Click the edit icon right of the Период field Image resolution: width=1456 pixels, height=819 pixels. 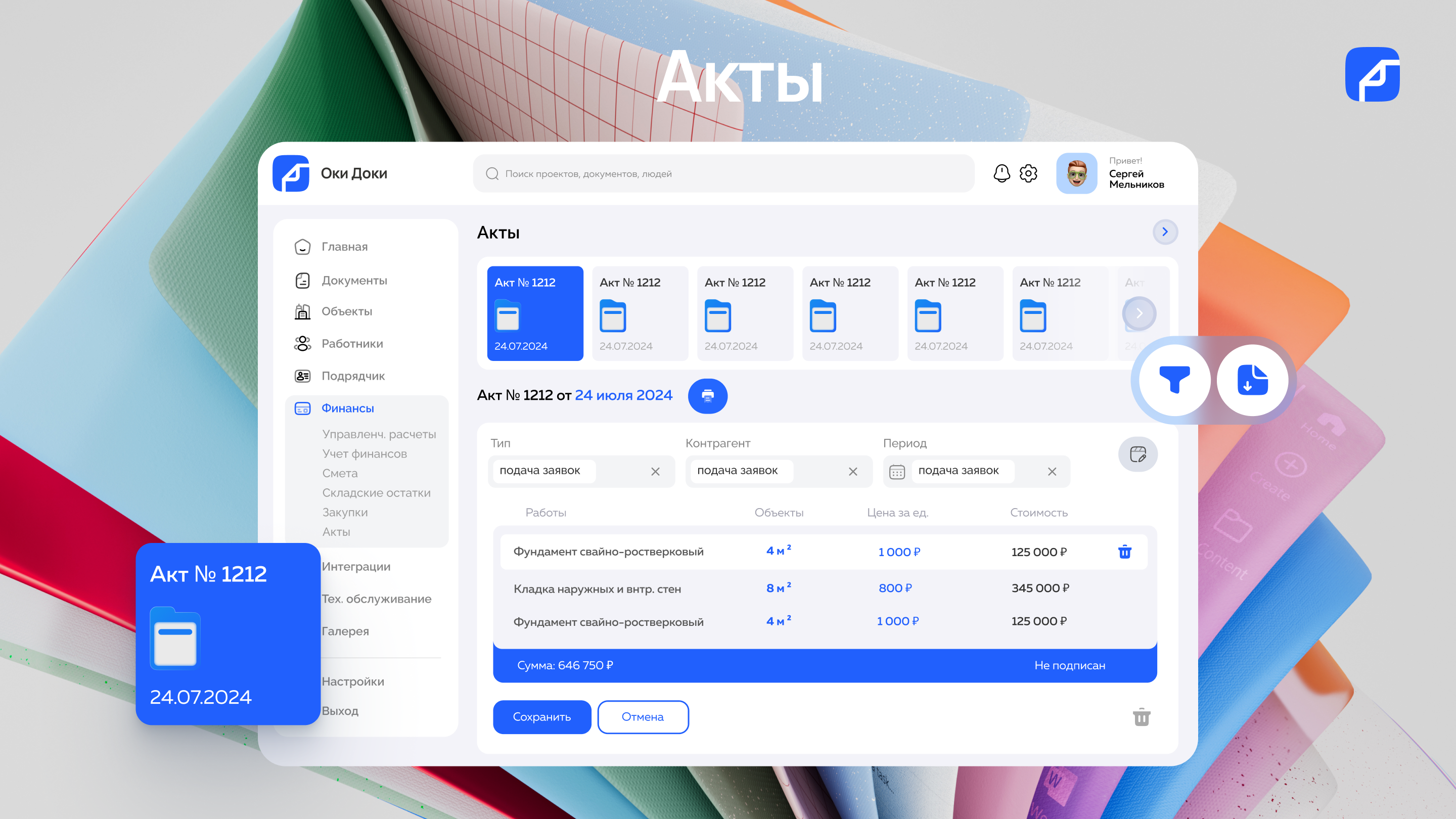[1138, 454]
